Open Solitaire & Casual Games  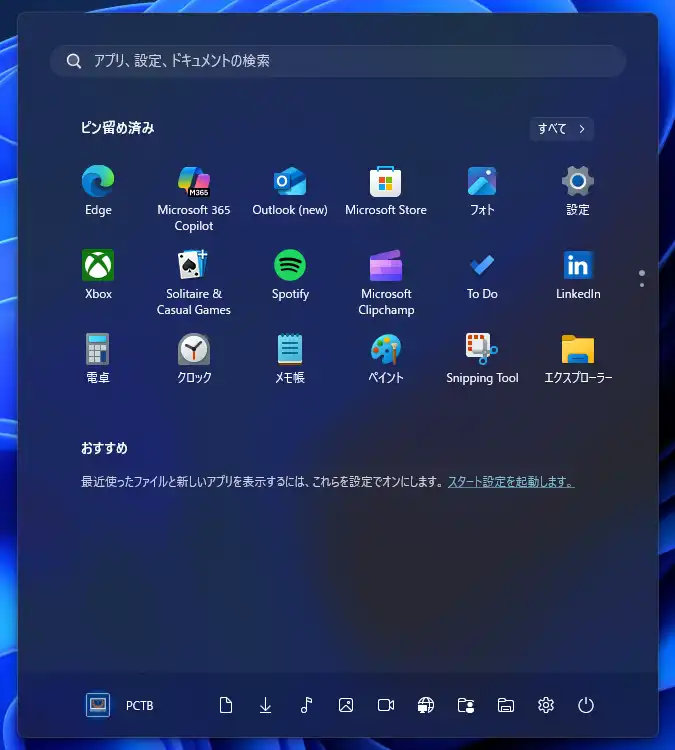(x=194, y=282)
